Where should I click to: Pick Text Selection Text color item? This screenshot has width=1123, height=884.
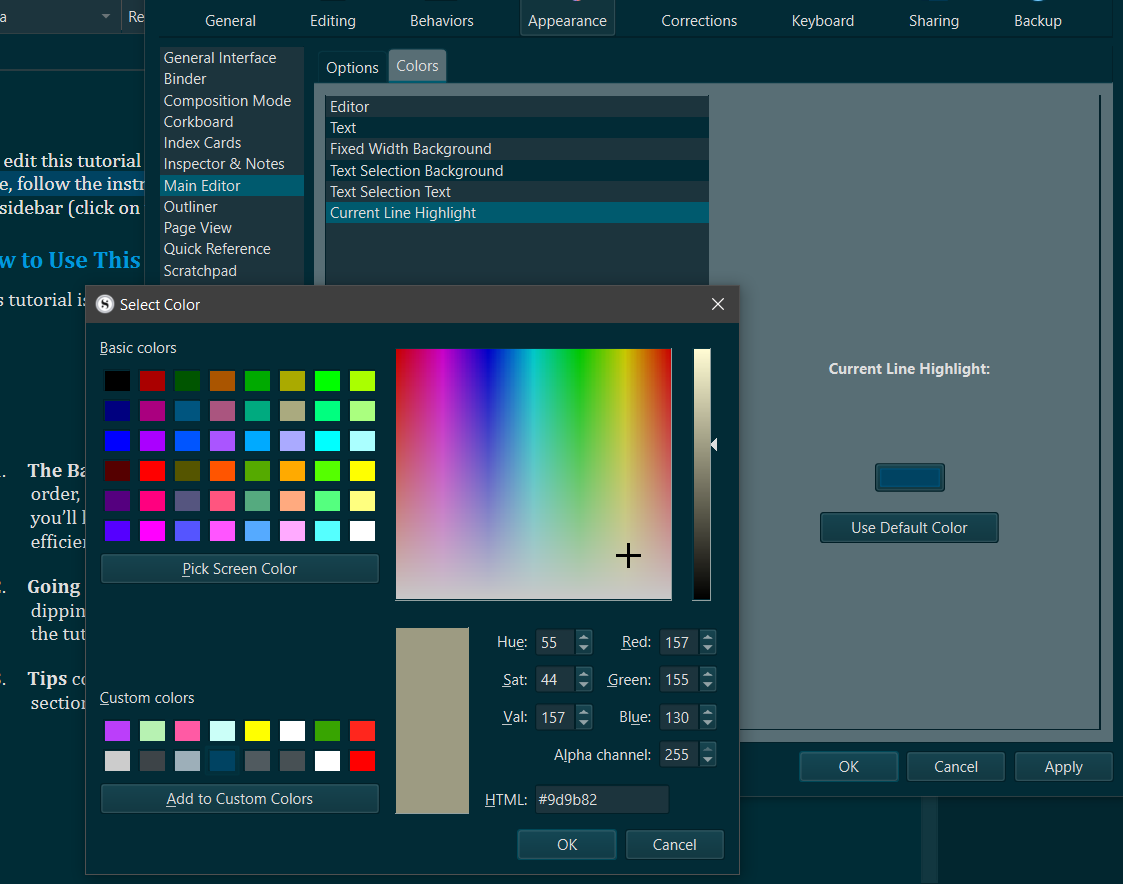tap(517, 192)
